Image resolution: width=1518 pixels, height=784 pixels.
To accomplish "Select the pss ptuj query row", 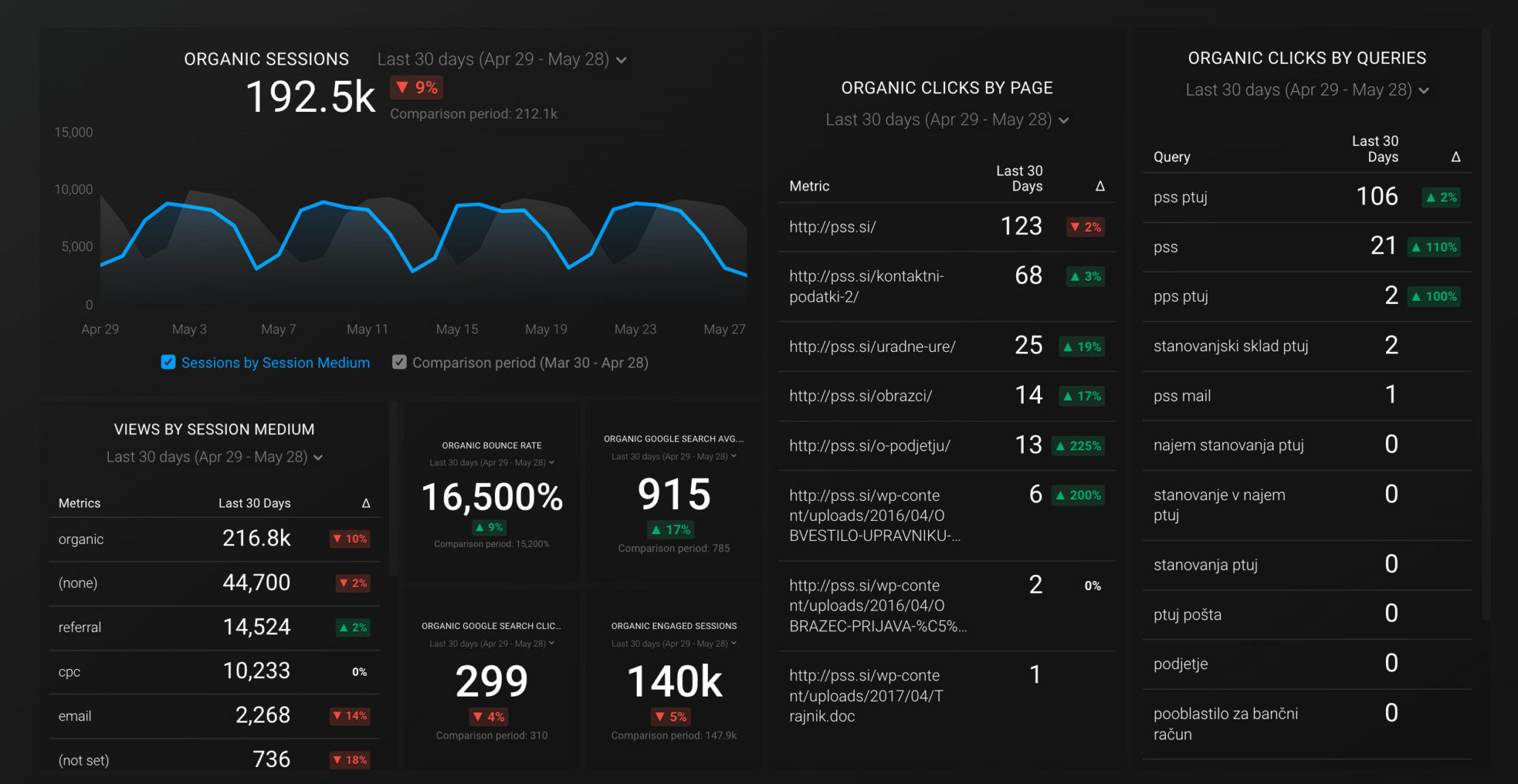I will click(x=1180, y=197).
